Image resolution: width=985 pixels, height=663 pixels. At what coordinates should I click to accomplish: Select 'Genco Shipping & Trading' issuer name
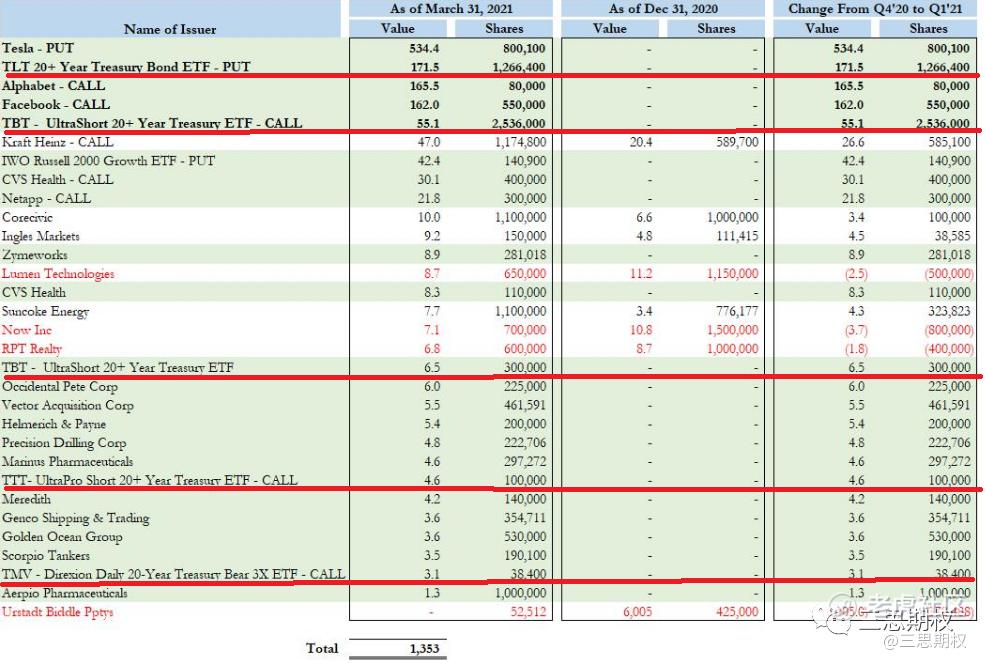[75, 518]
